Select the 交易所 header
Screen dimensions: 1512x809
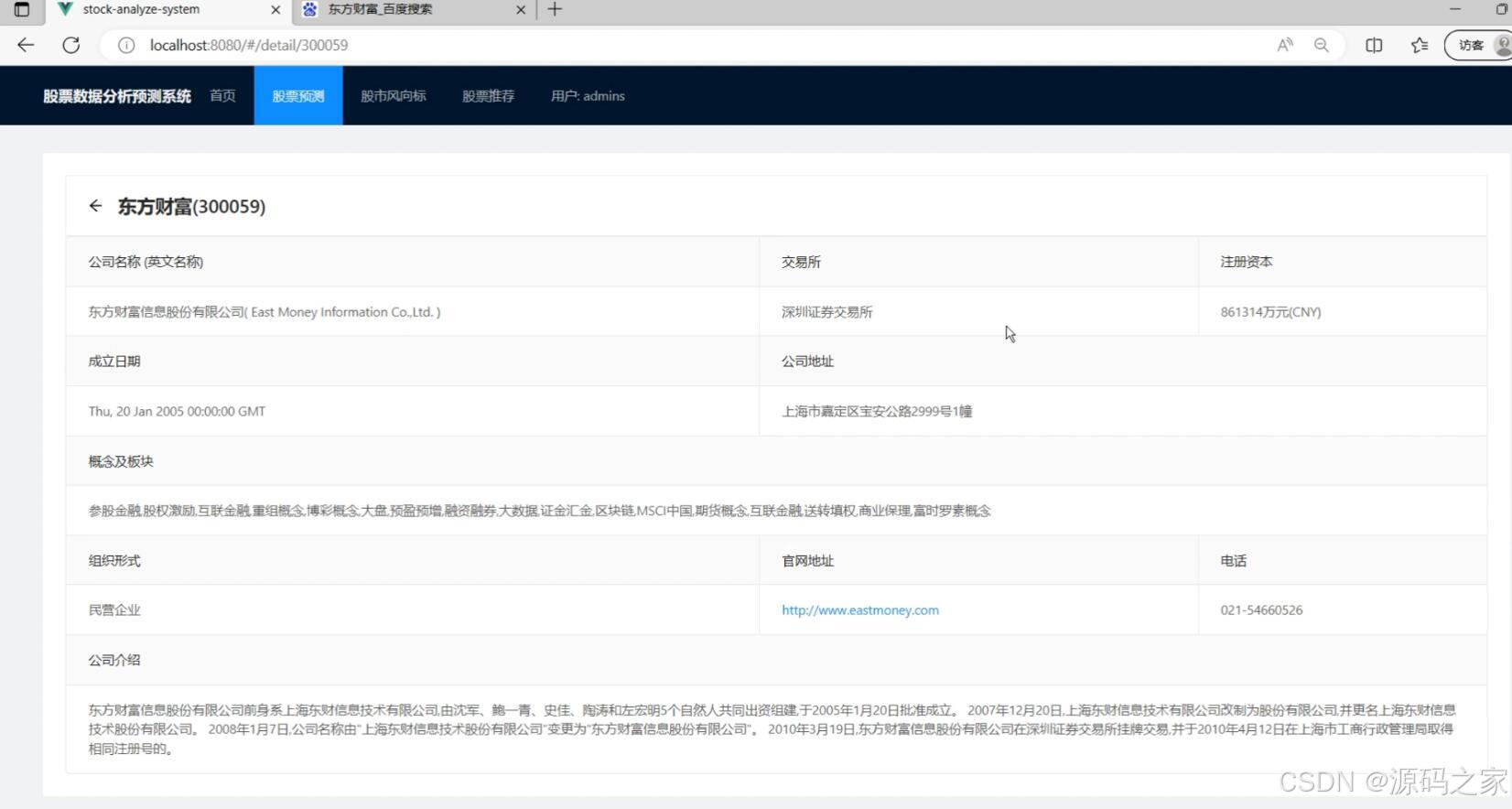click(801, 262)
